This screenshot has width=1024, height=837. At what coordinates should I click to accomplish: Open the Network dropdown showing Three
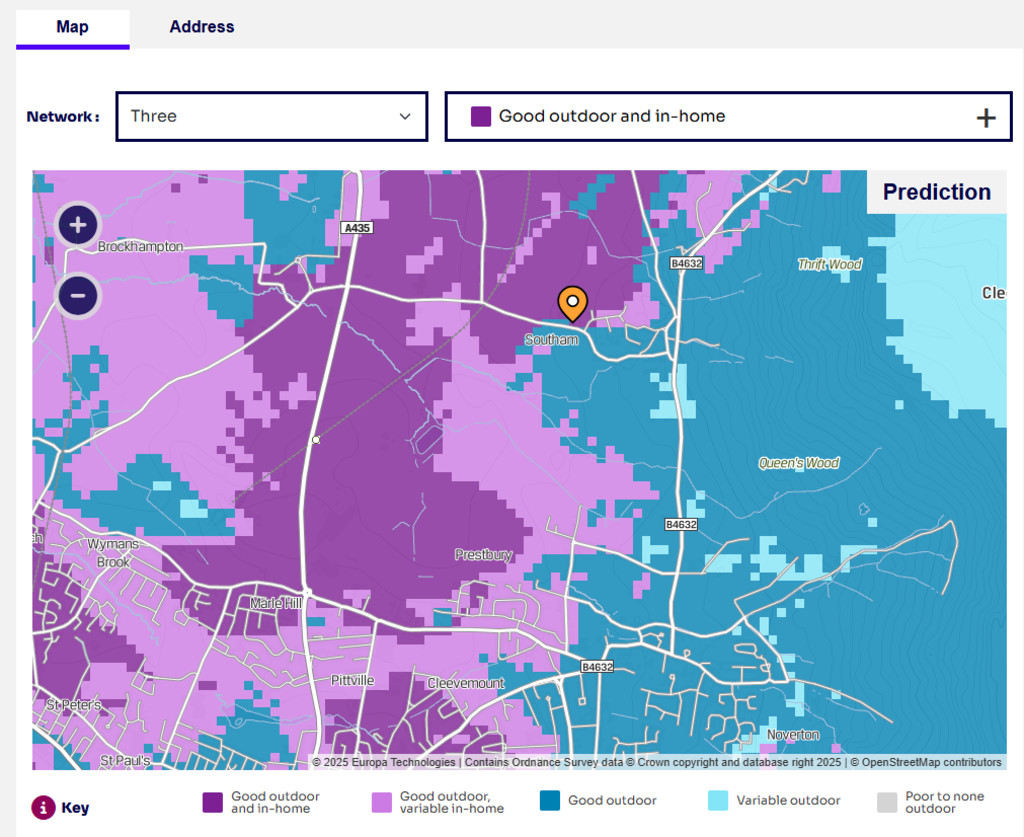[x=271, y=116]
